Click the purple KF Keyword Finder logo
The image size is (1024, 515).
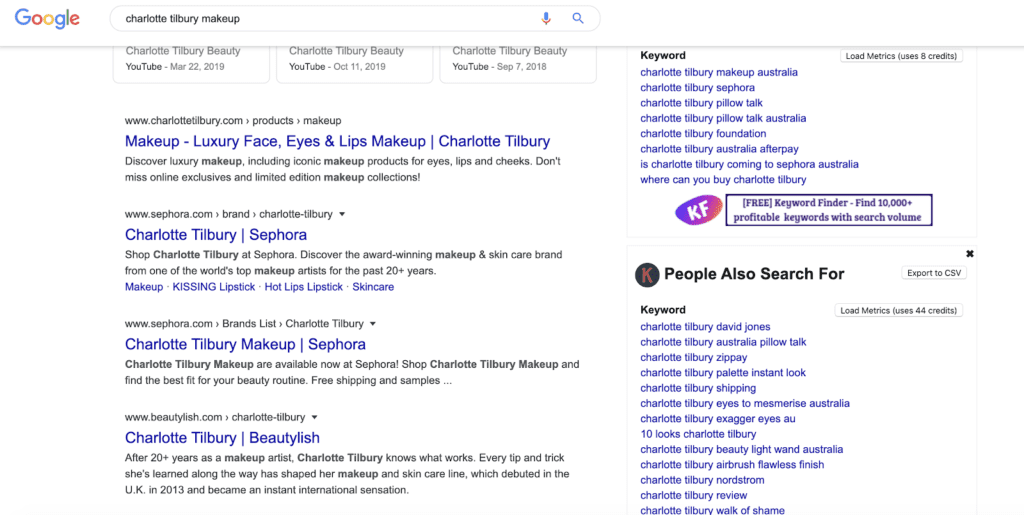pos(699,210)
